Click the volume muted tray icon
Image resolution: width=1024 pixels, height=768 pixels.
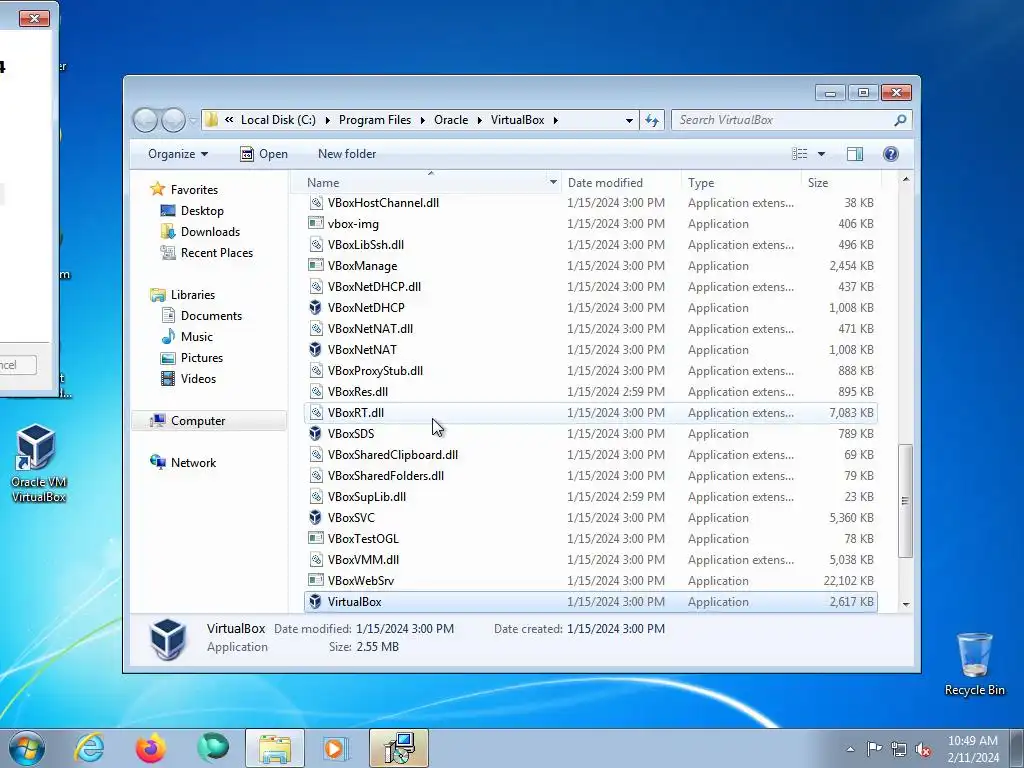pos(923,749)
